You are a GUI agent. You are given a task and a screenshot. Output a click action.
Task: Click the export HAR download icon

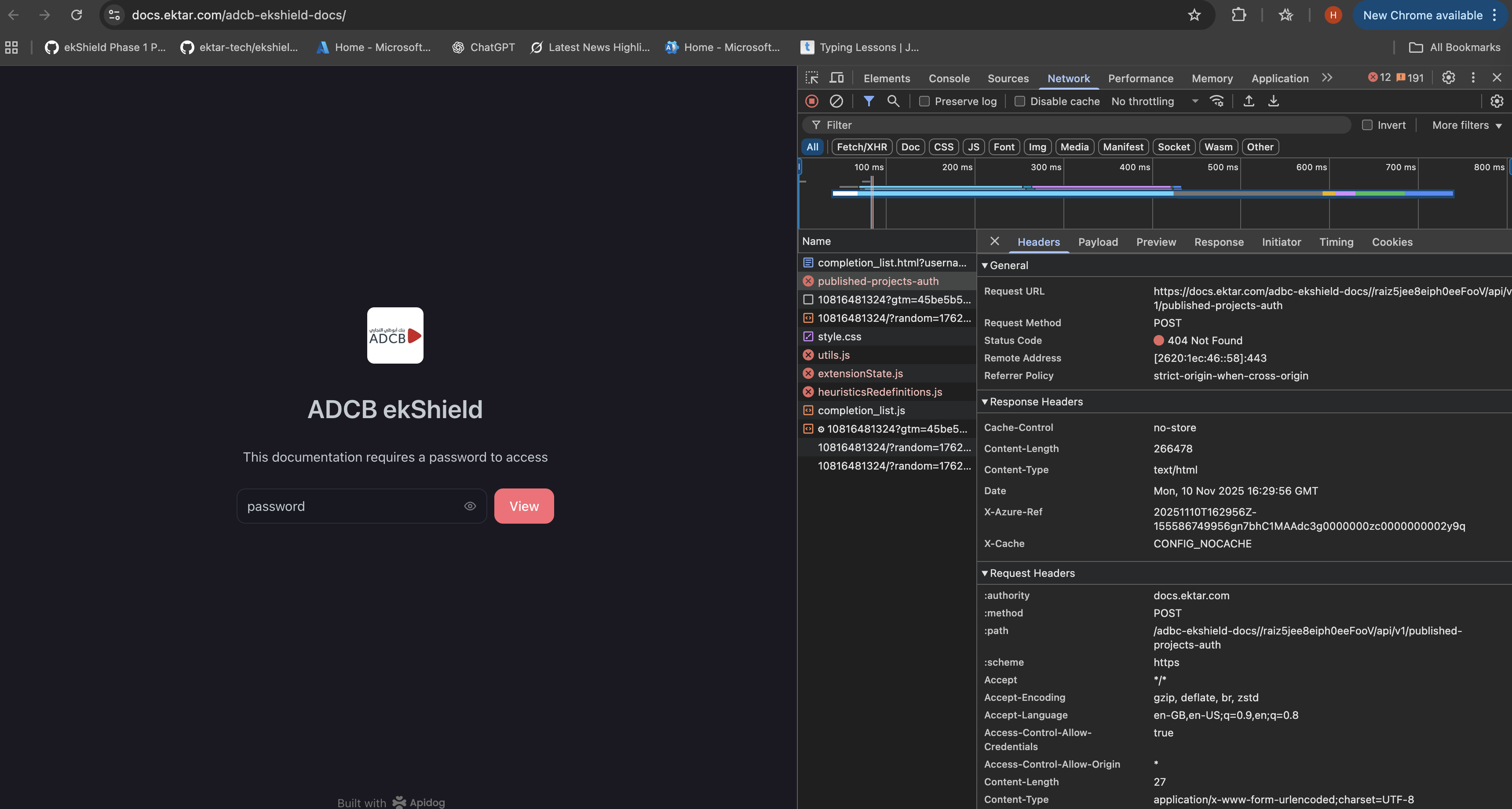[1273, 101]
